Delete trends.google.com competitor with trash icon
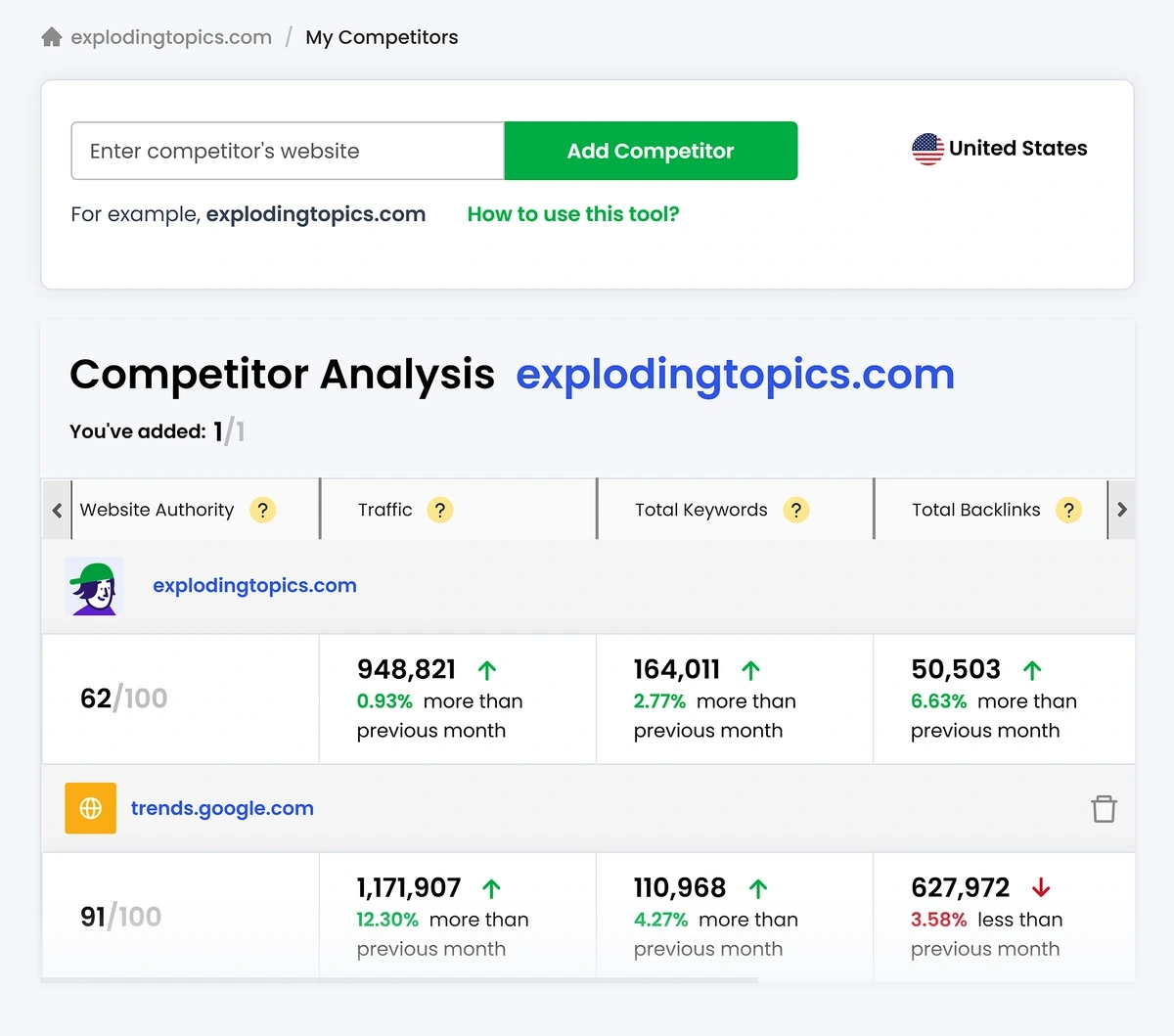Screen dimensions: 1174x1036 point(1104,809)
